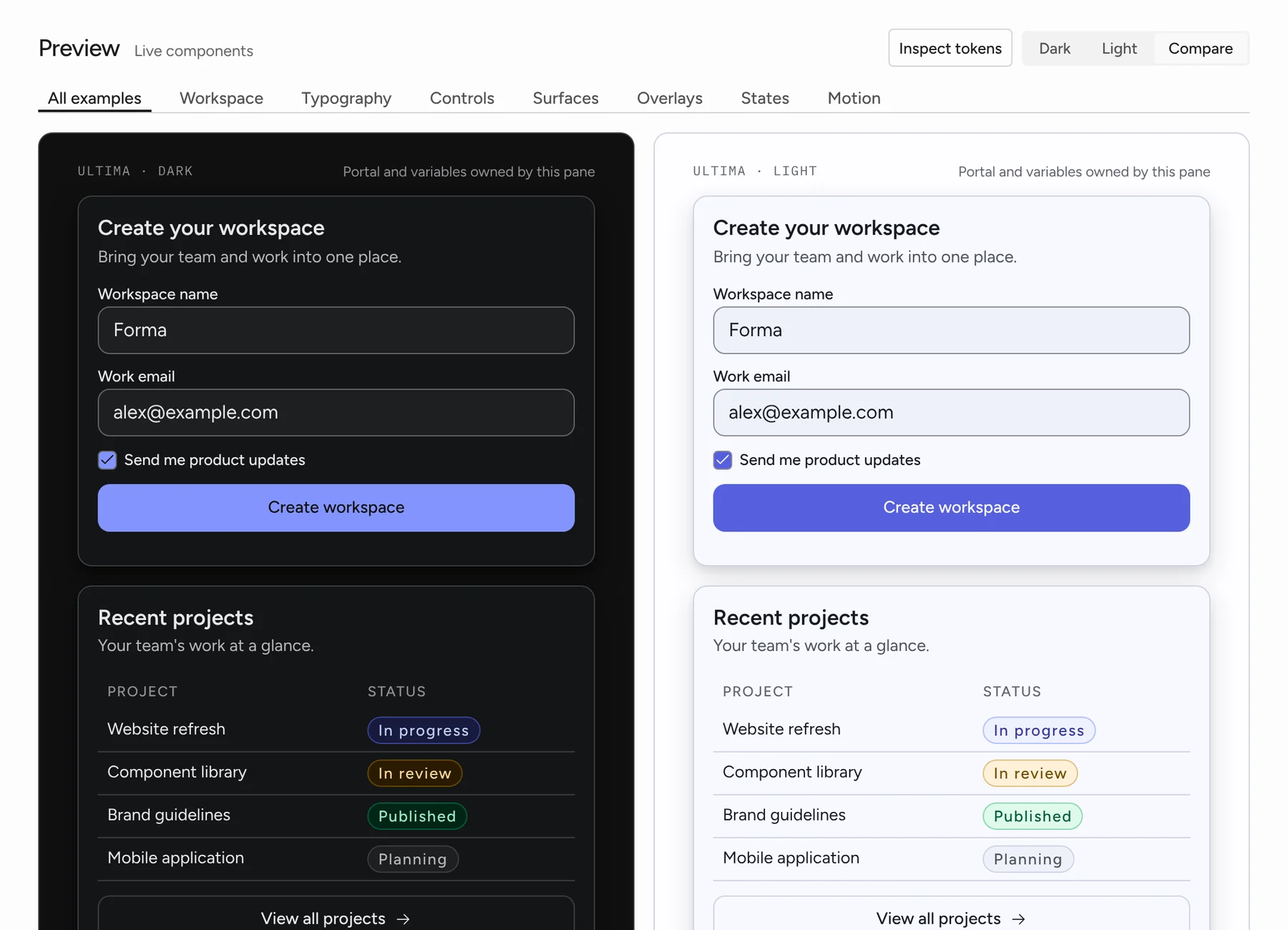Click the ULTIMA · DARK label

[135, 171]
